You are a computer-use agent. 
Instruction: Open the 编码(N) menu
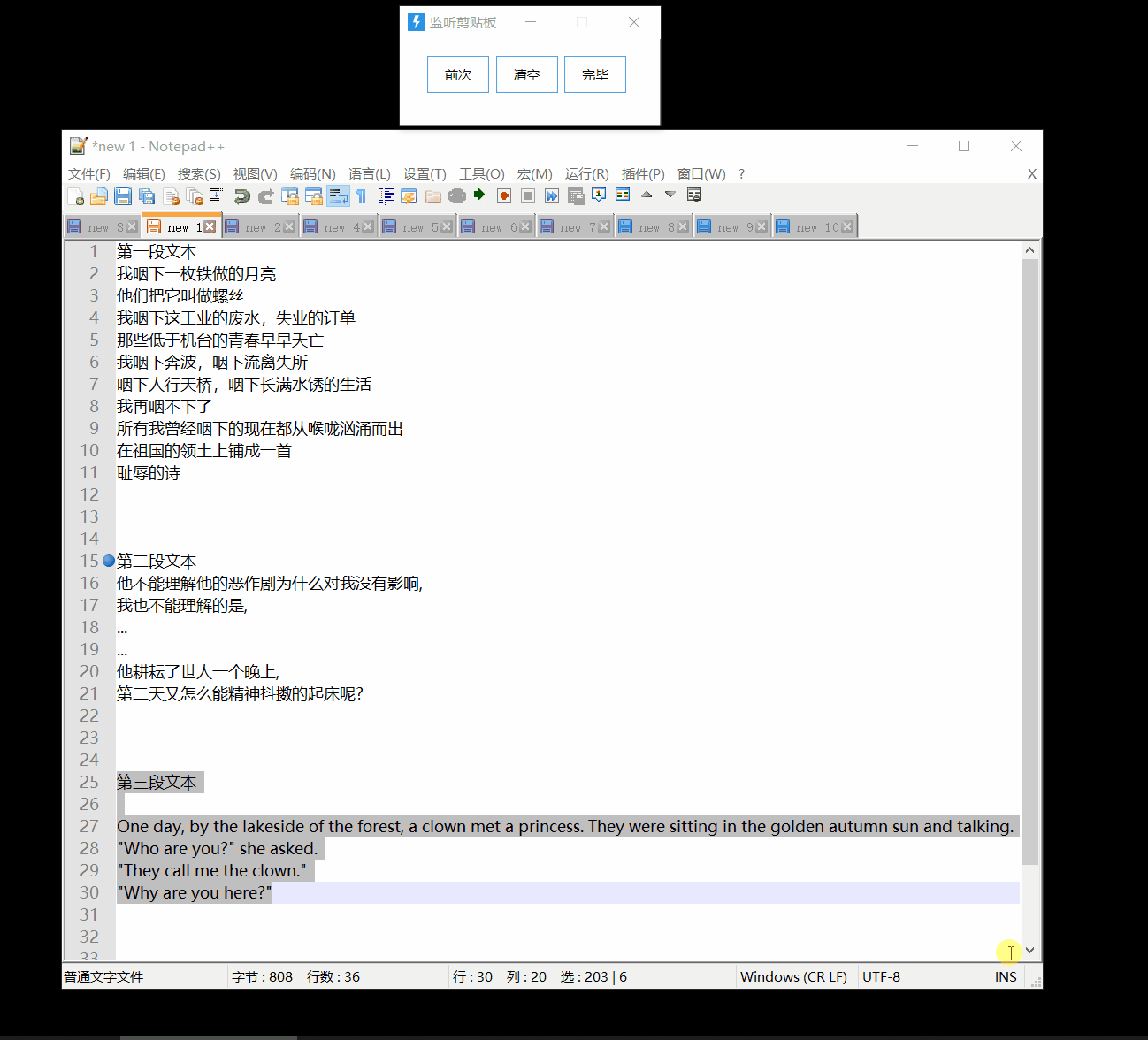(313, 173)
